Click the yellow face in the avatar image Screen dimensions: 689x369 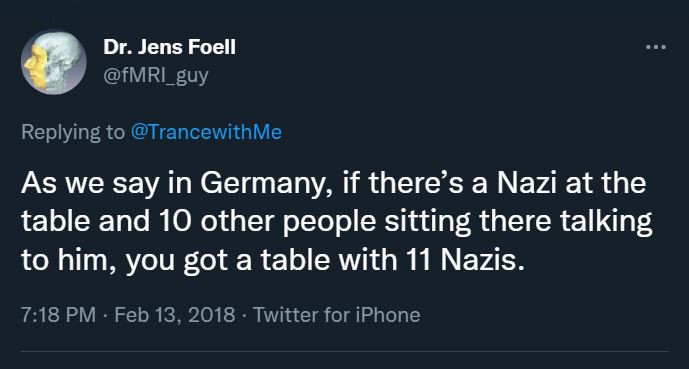coord(36,69)
